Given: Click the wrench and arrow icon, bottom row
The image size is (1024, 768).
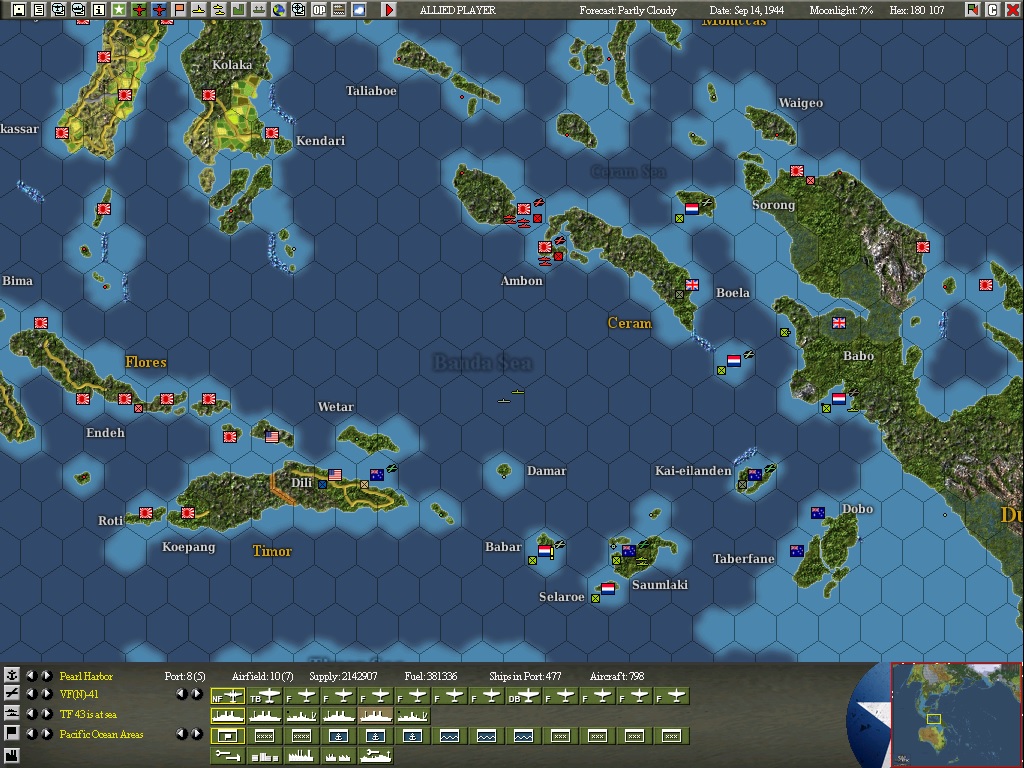Looking at the screenshot, I should 227,756.
